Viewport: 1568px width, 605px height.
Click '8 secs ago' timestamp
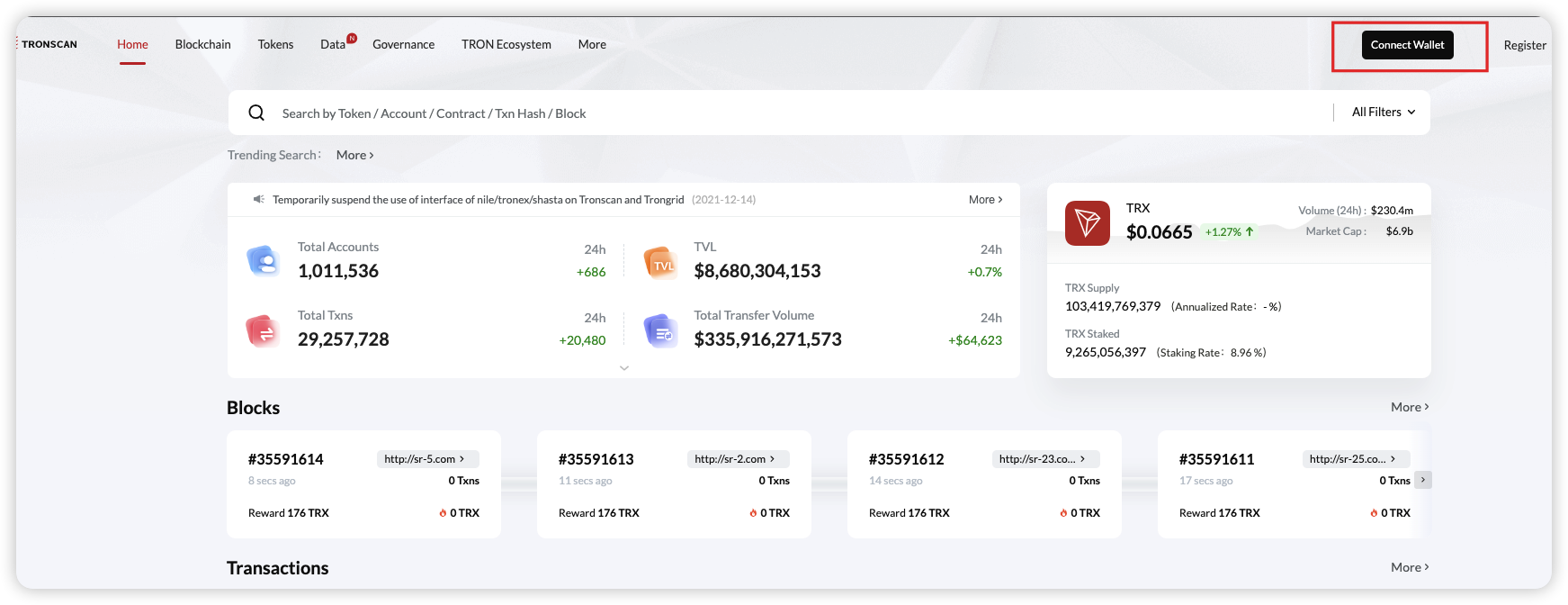(272, 481)
